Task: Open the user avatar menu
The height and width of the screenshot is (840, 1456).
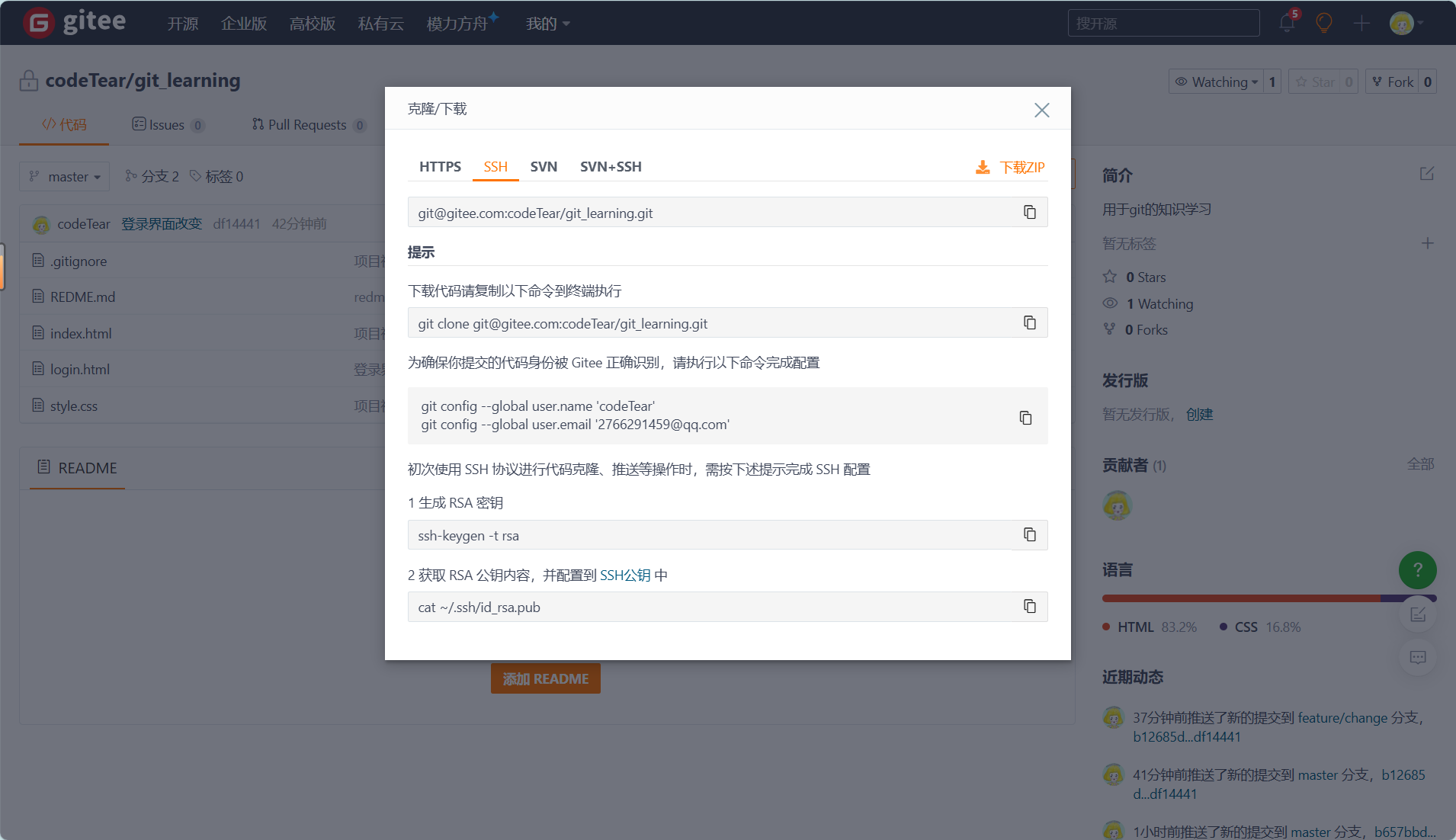Action: coord(1406,23)
